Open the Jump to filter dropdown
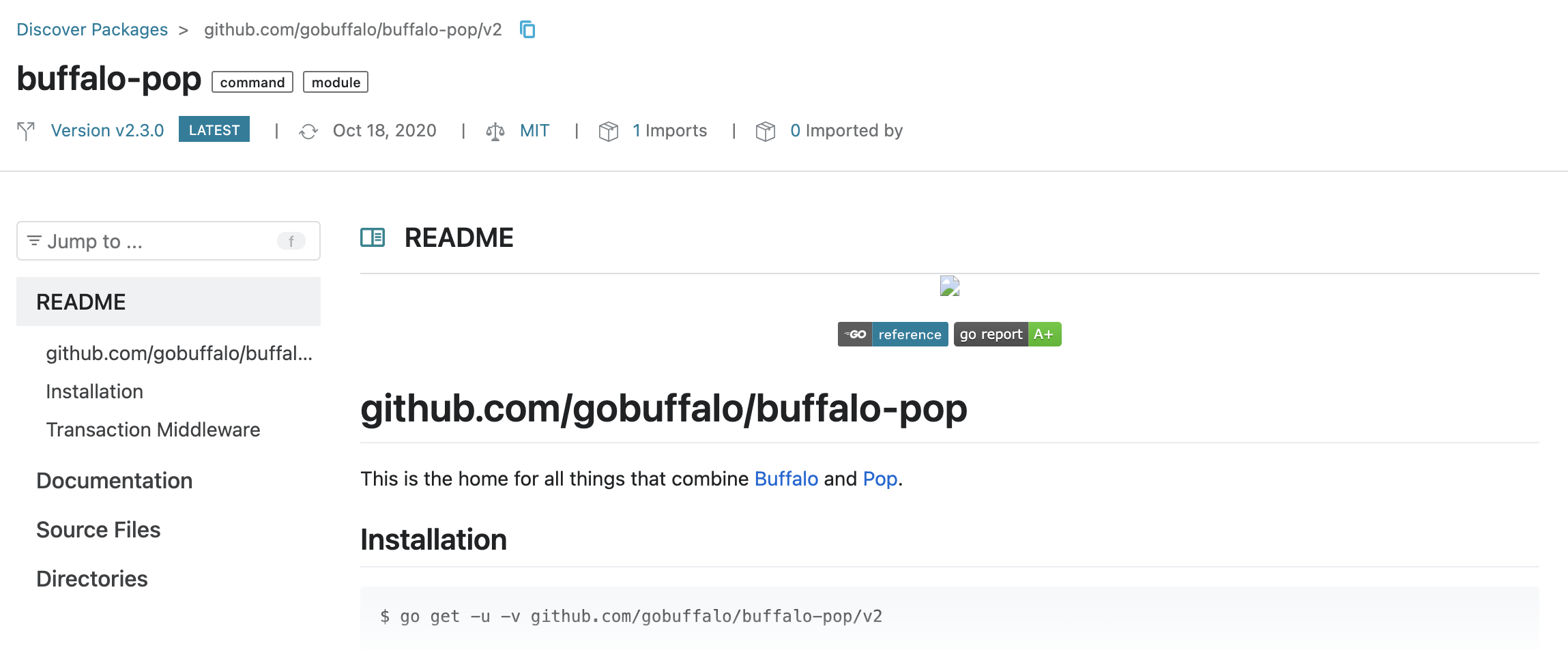The height and width of the screenshot is (667, 1568). click(167, 241)
